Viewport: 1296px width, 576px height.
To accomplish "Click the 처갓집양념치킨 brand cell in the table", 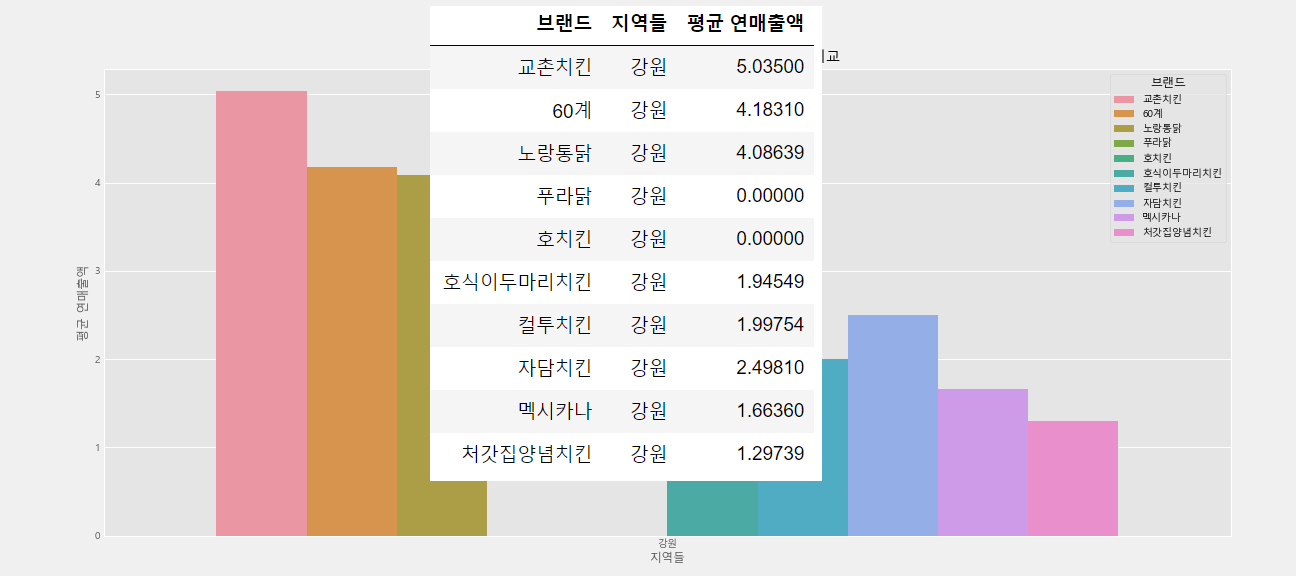I will tap(527, 454).
